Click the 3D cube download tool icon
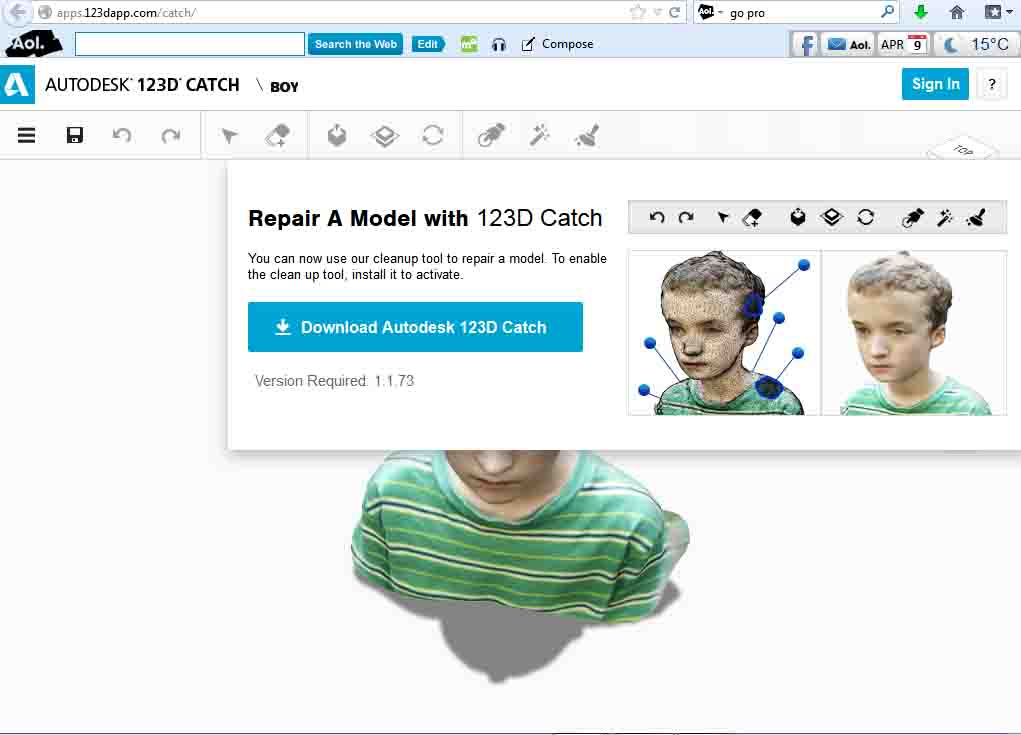Viewport: 1021px width, 735px height. [337, 135]
